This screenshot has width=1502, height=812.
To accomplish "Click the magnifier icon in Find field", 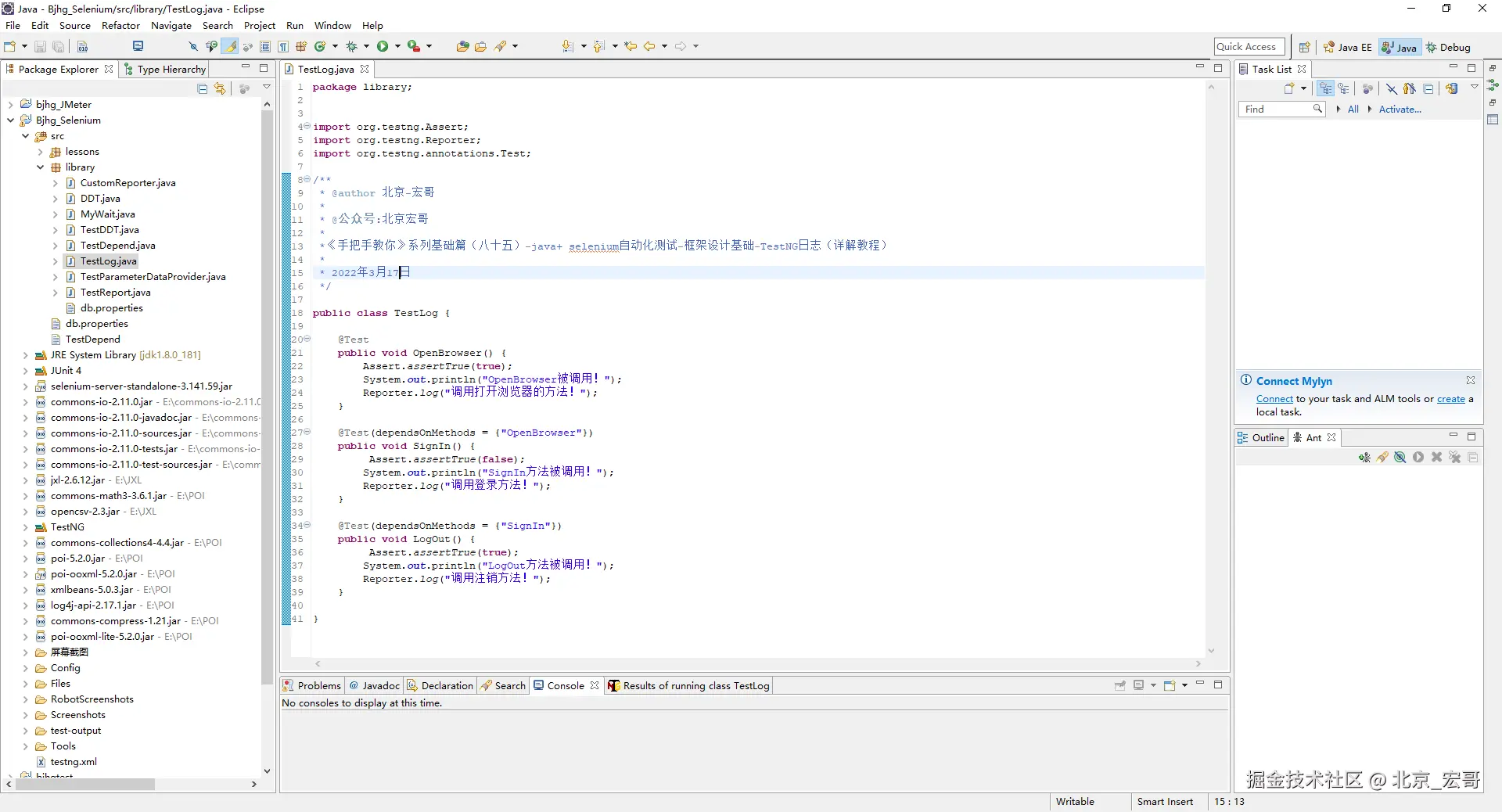I will pos(1318,109).
